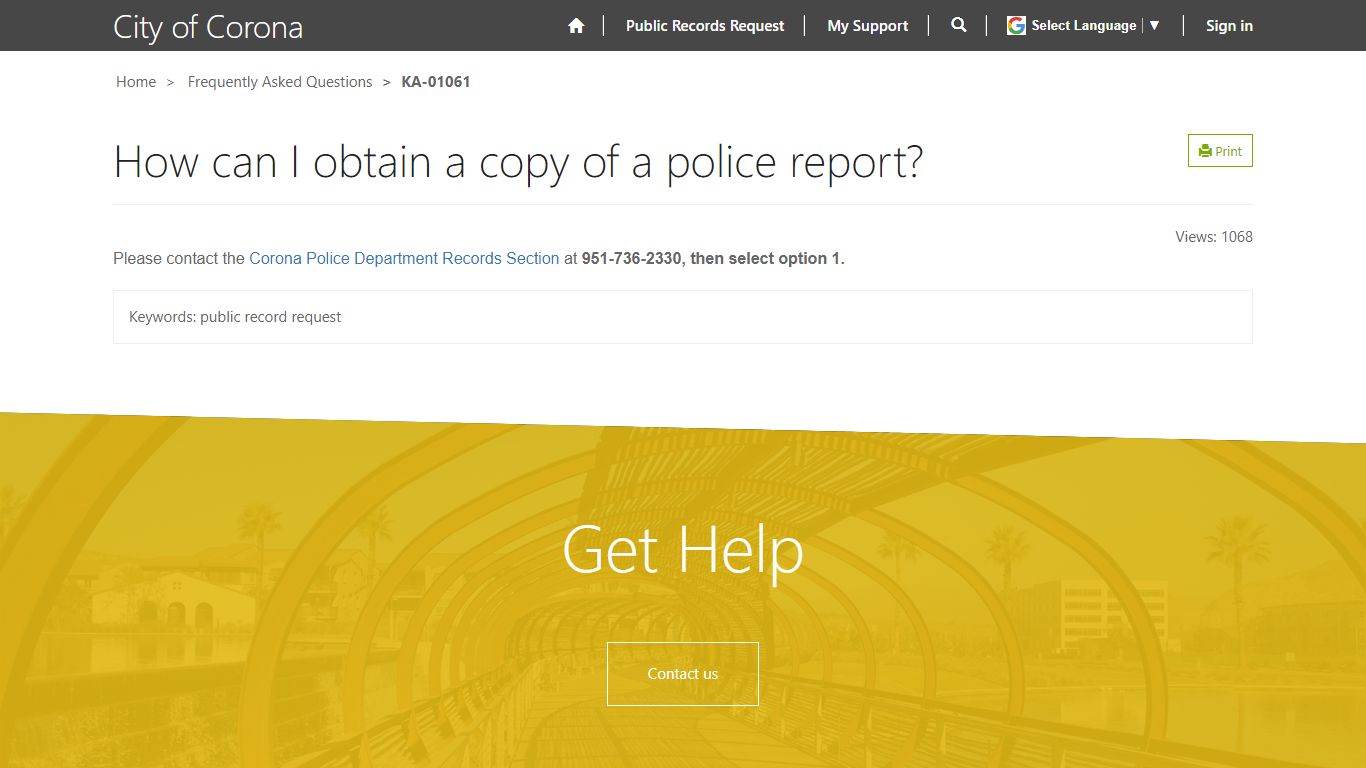Screen dimensions: 1366x768
Task: Open the Frequently Asked Questions breadcrumb
Action: [x=280, y=82]
